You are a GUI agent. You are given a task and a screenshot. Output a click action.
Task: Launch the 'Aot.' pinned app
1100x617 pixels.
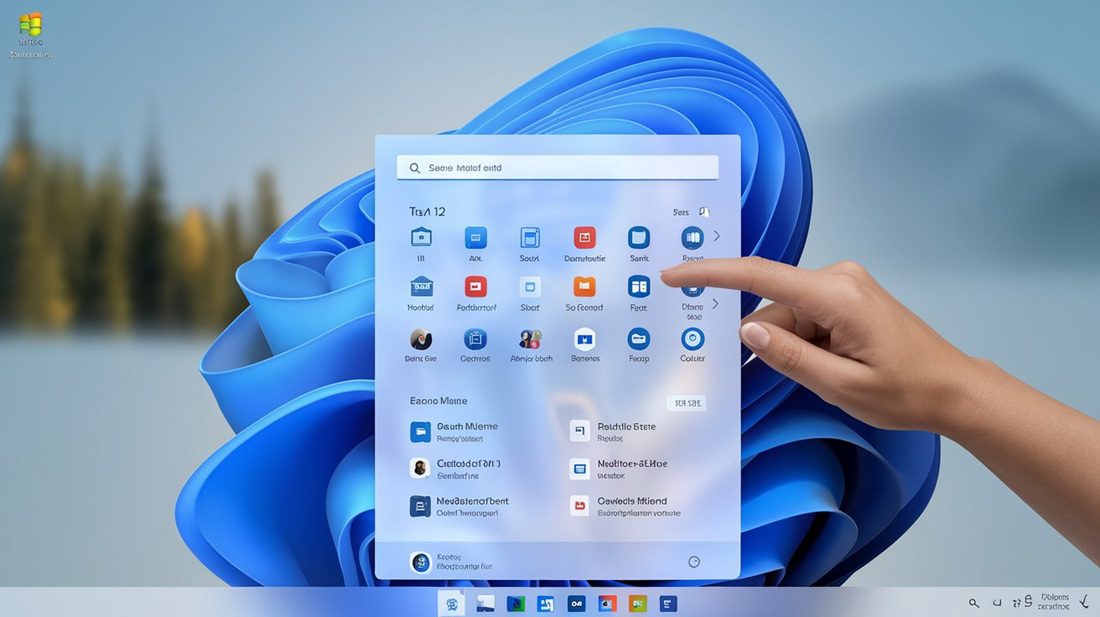click(x=476, y=238)
